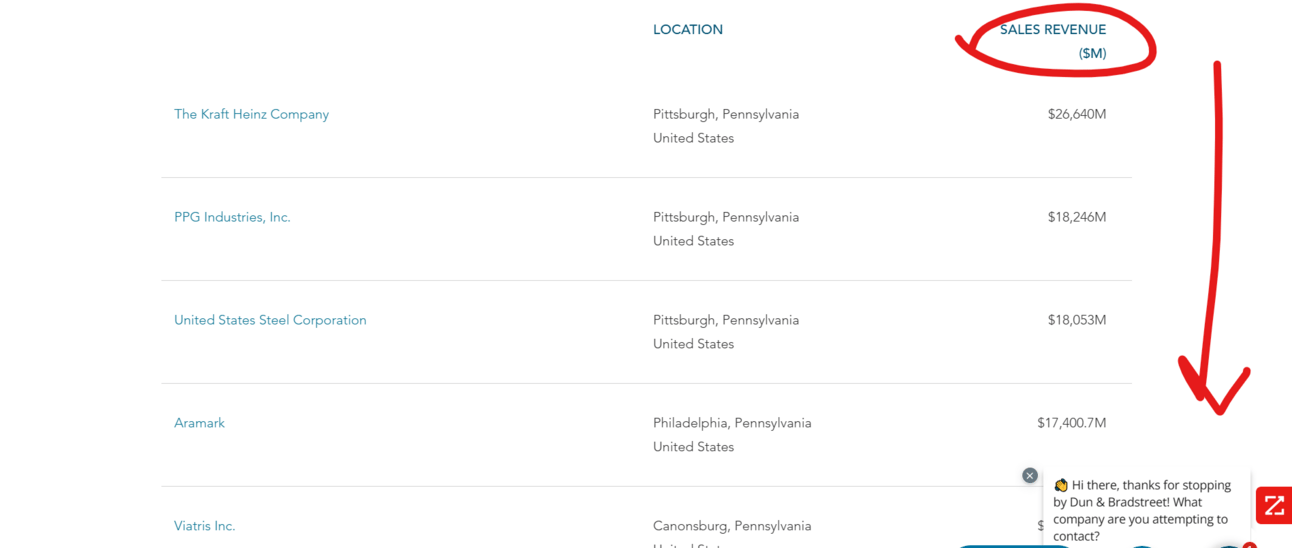Image resolution: width=1292 pixels, height=548 pixels.
Task: Click the waving hand emoji in chat
Action: tap(1061, 485)
